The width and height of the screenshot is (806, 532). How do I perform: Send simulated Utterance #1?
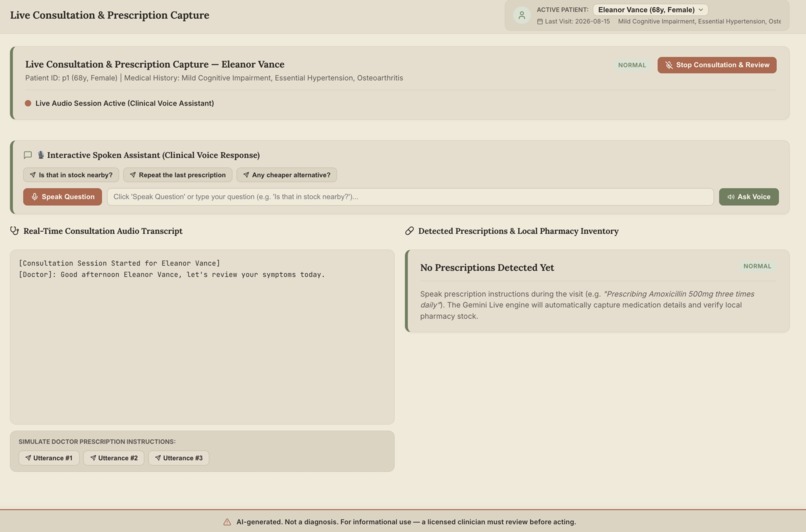(49, 458)
